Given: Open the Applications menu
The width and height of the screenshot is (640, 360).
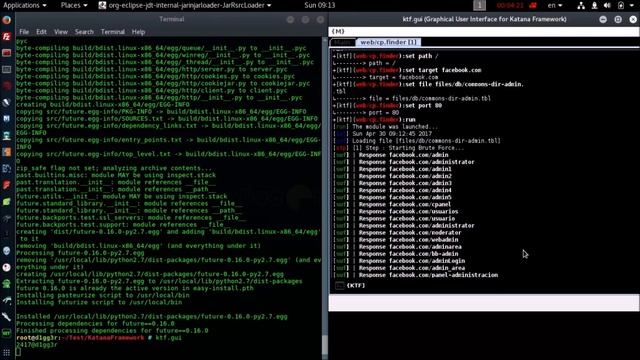Looking at the screenshot, I should 24,5.
